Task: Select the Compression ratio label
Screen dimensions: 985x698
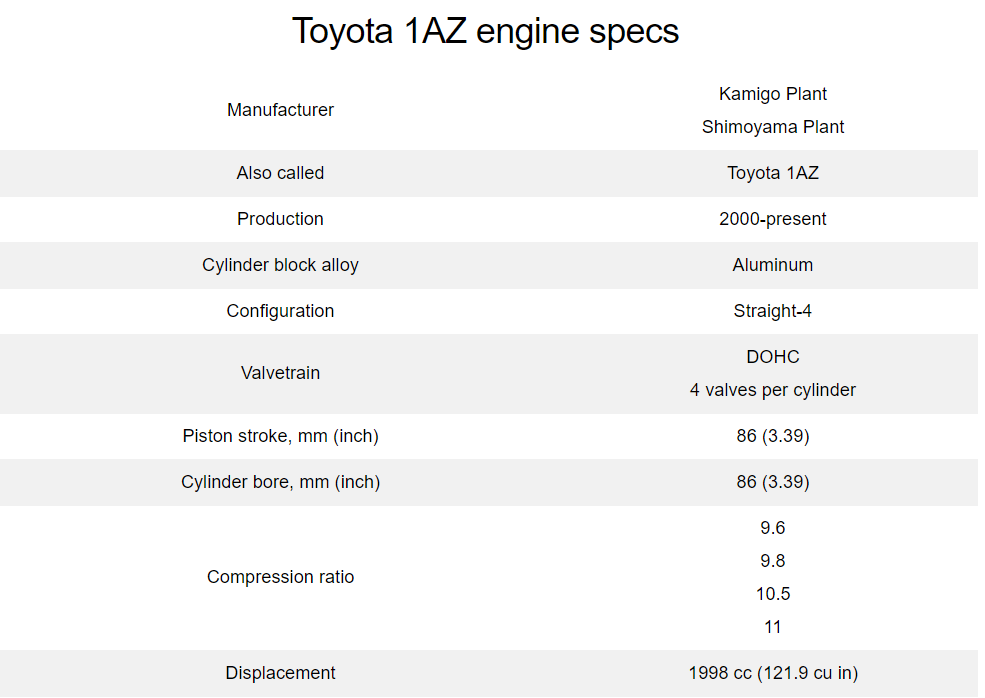Action: pos(280,577)
